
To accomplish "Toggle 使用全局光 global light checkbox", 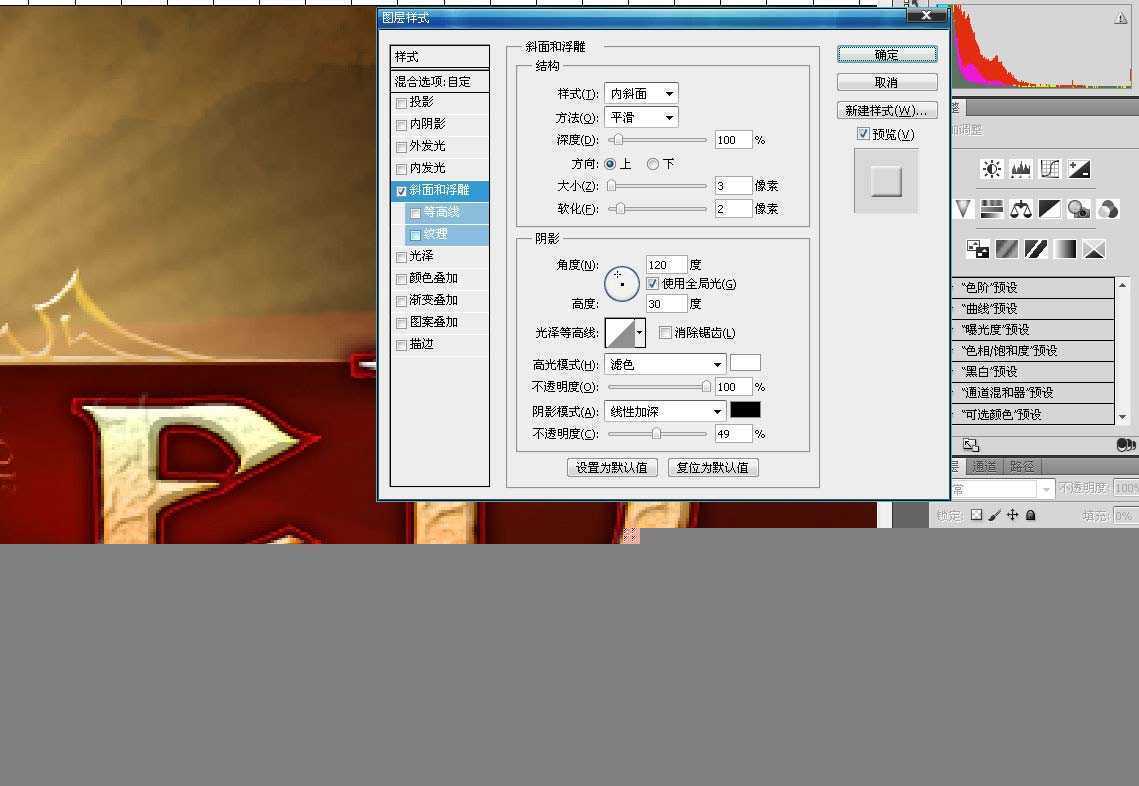I will click(652, 283).
